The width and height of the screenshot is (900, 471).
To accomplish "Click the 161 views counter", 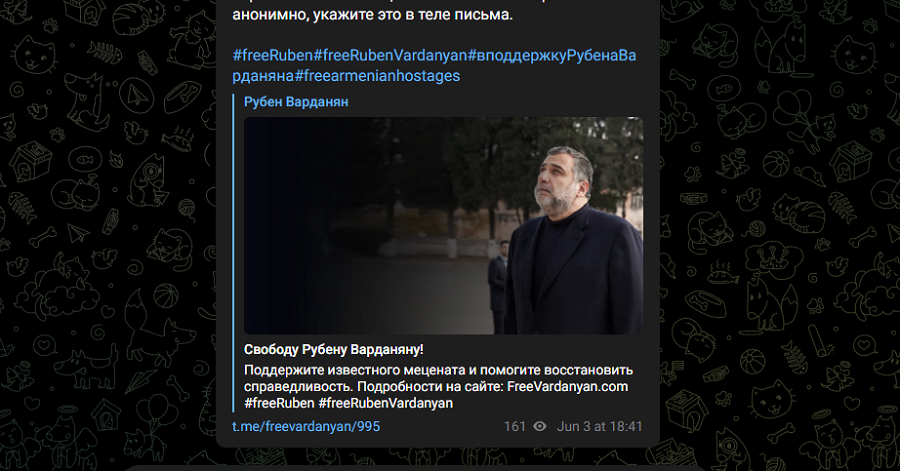I will point(515,426).
